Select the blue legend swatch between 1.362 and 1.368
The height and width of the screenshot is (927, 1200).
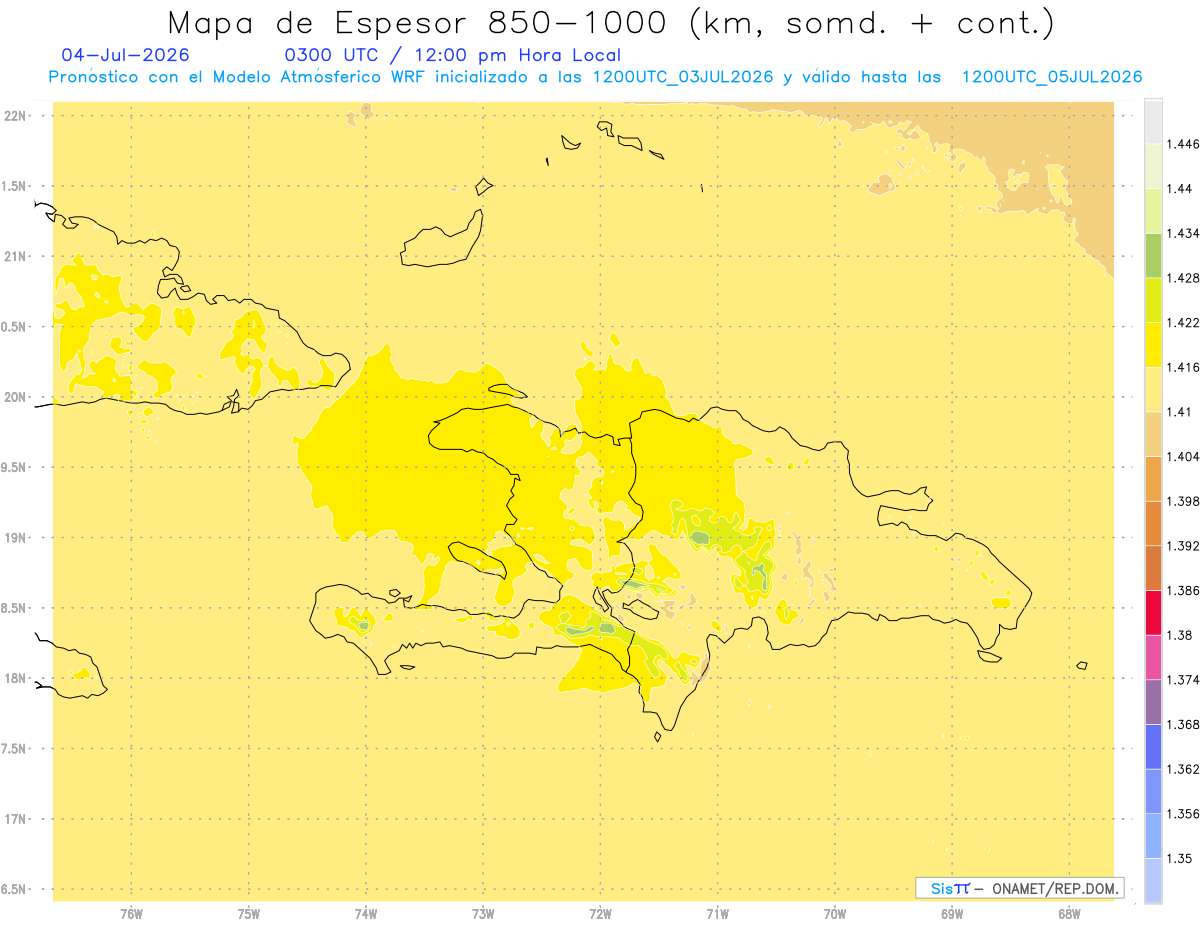click(x=1153, y=746)
